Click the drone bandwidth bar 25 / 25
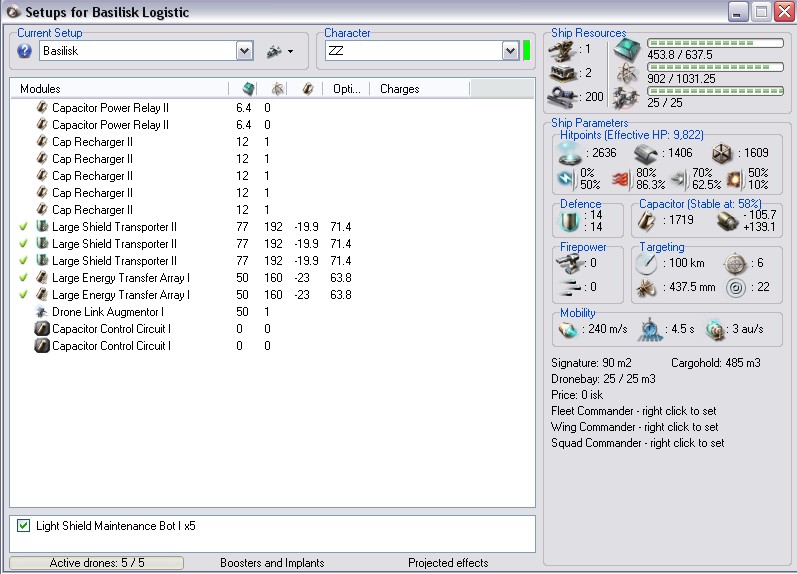 point(715,91)
